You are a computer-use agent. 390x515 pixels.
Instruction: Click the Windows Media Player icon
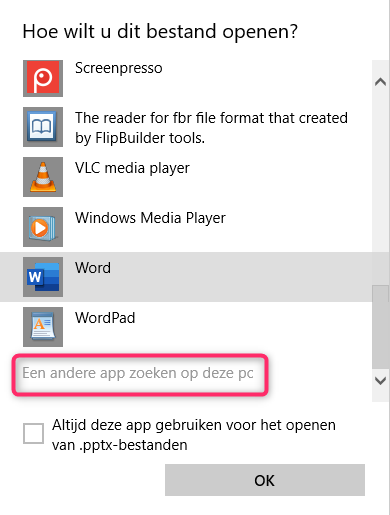pos(43,227)
